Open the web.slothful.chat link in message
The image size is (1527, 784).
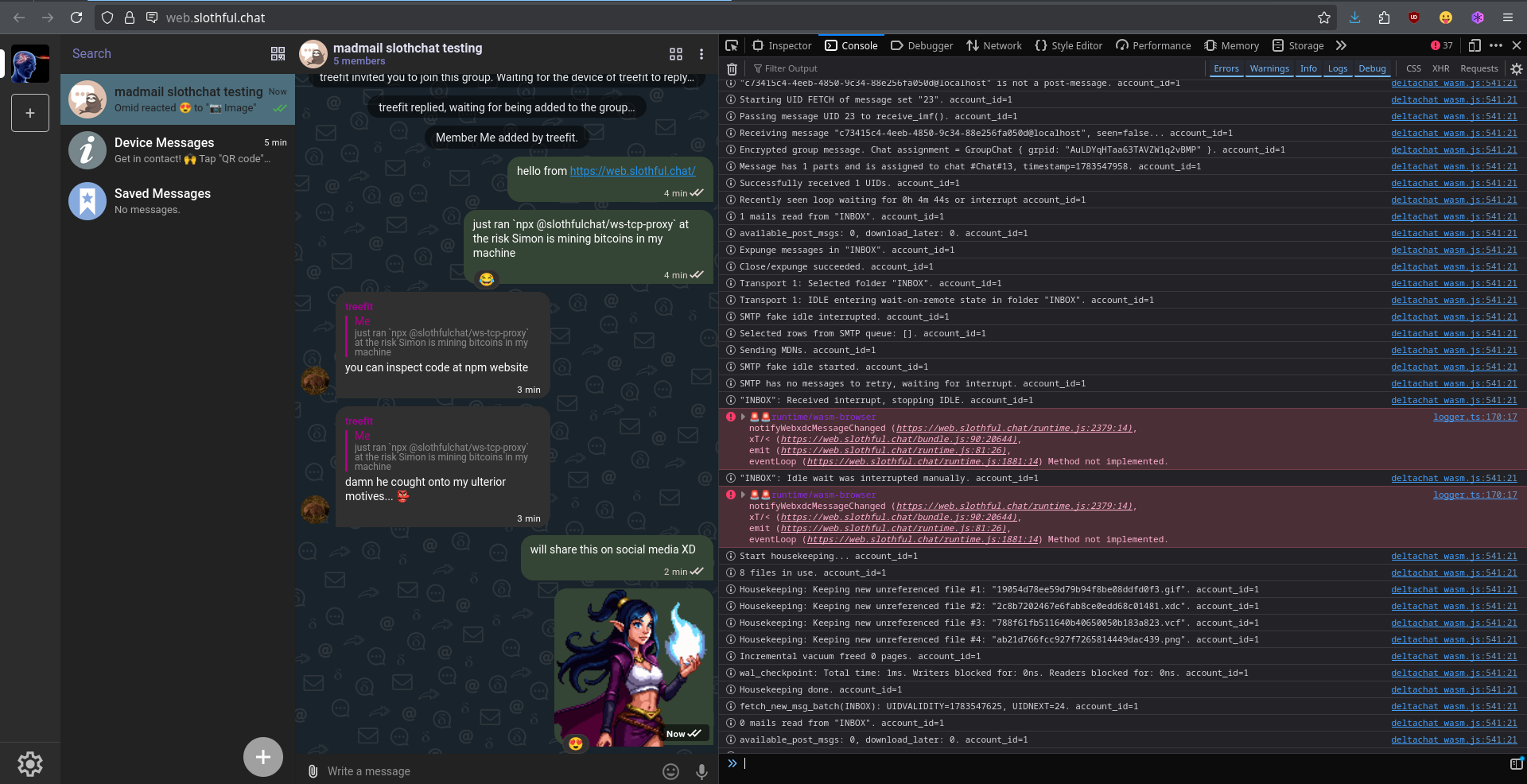tap(632, 171)
